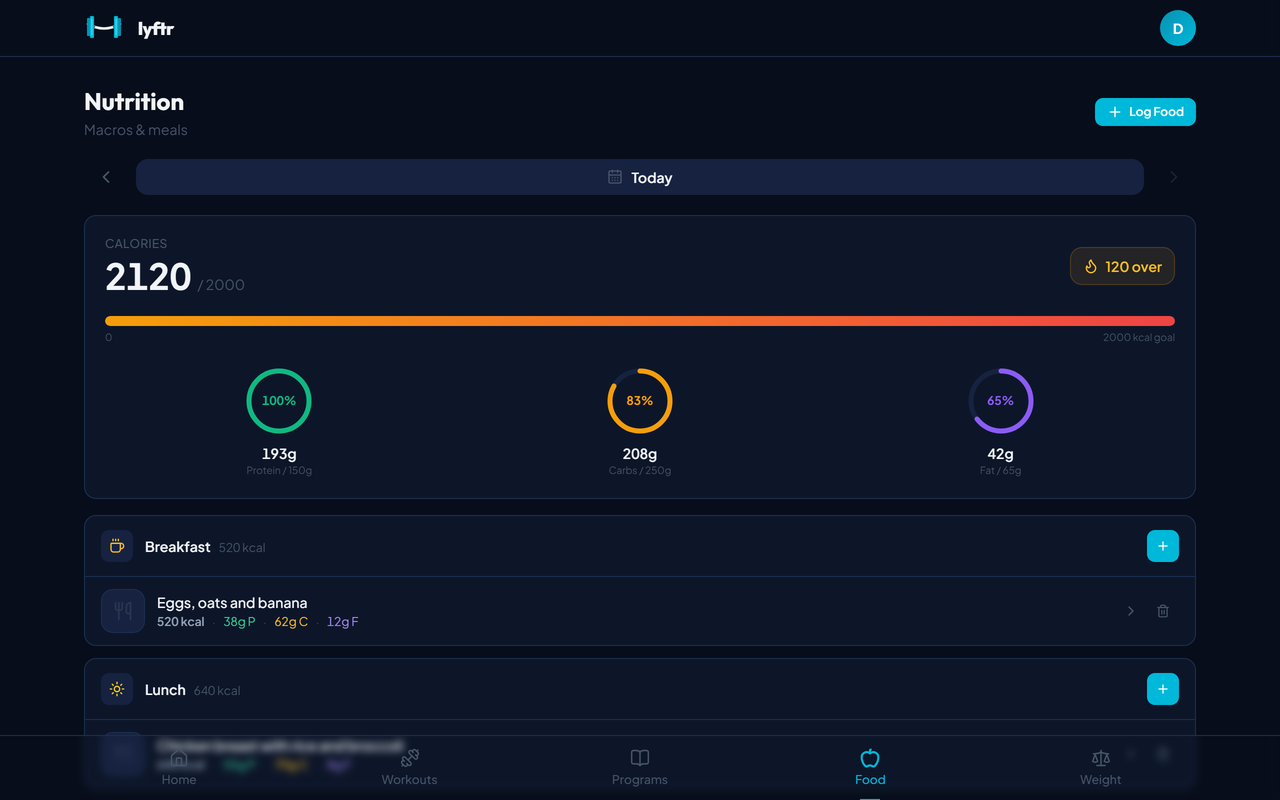Go to the next day arrow
This screenshot has height=800, width=1280.
point(1174,177)
